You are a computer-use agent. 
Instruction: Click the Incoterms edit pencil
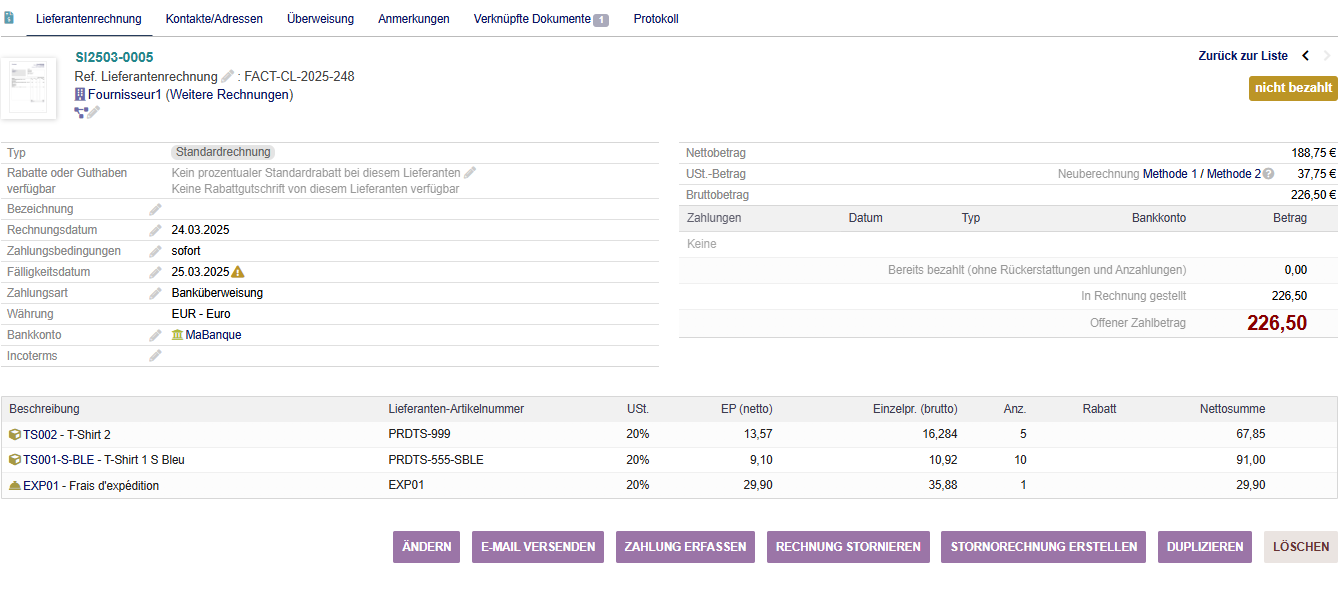(x=155, y=356)
